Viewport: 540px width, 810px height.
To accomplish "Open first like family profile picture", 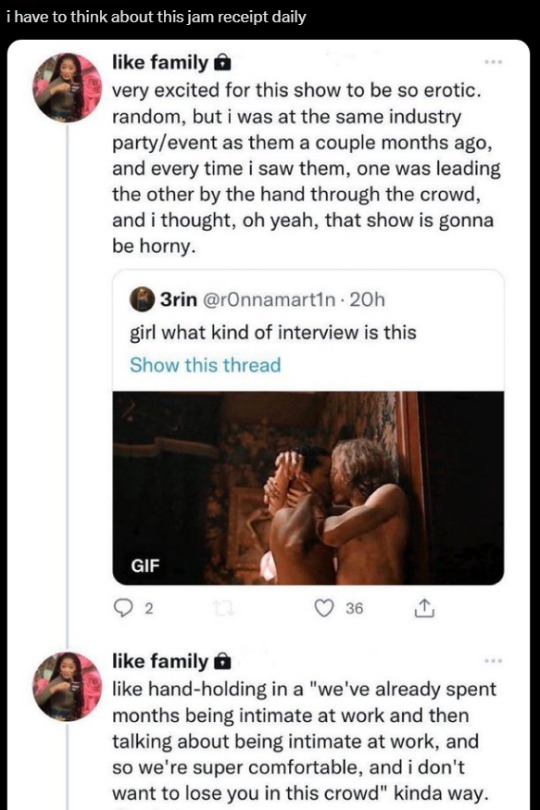I will [67, 87].
